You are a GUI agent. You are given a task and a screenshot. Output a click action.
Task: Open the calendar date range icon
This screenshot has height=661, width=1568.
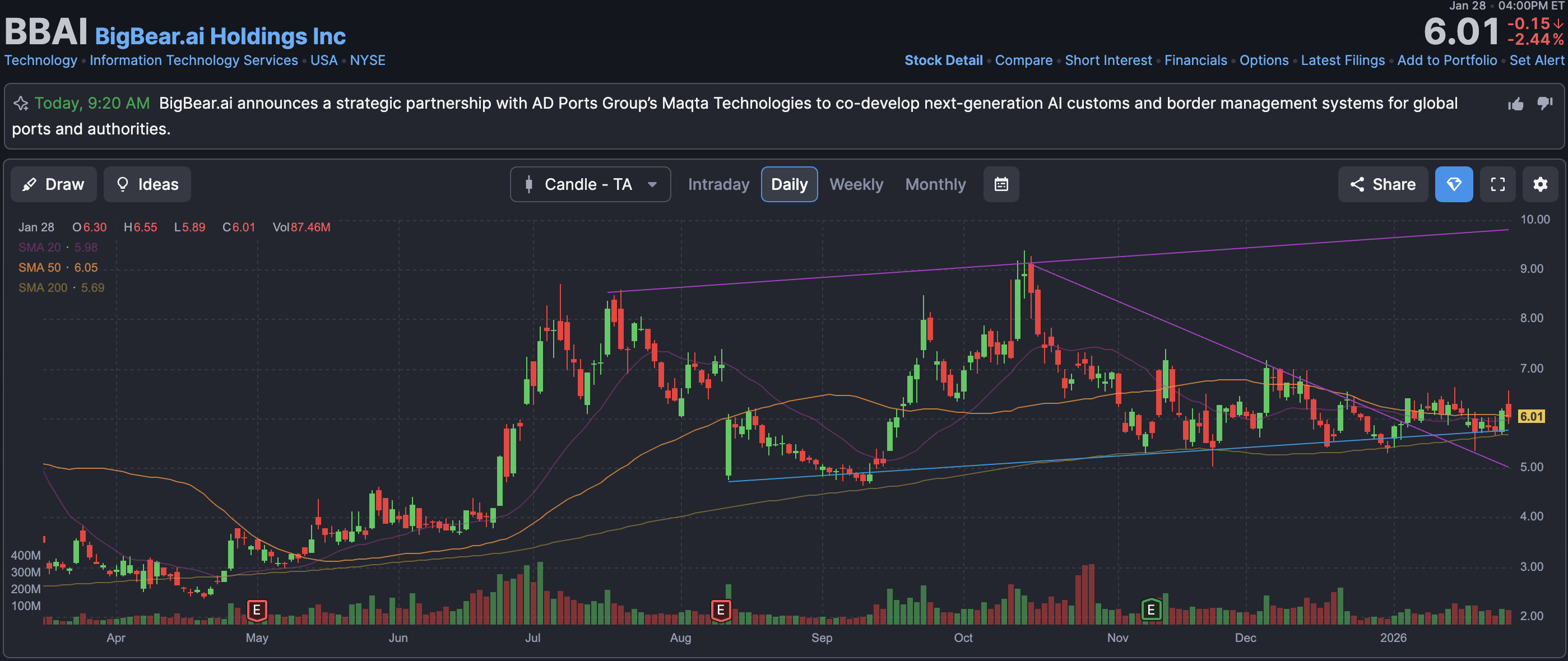pos(1001,184)
